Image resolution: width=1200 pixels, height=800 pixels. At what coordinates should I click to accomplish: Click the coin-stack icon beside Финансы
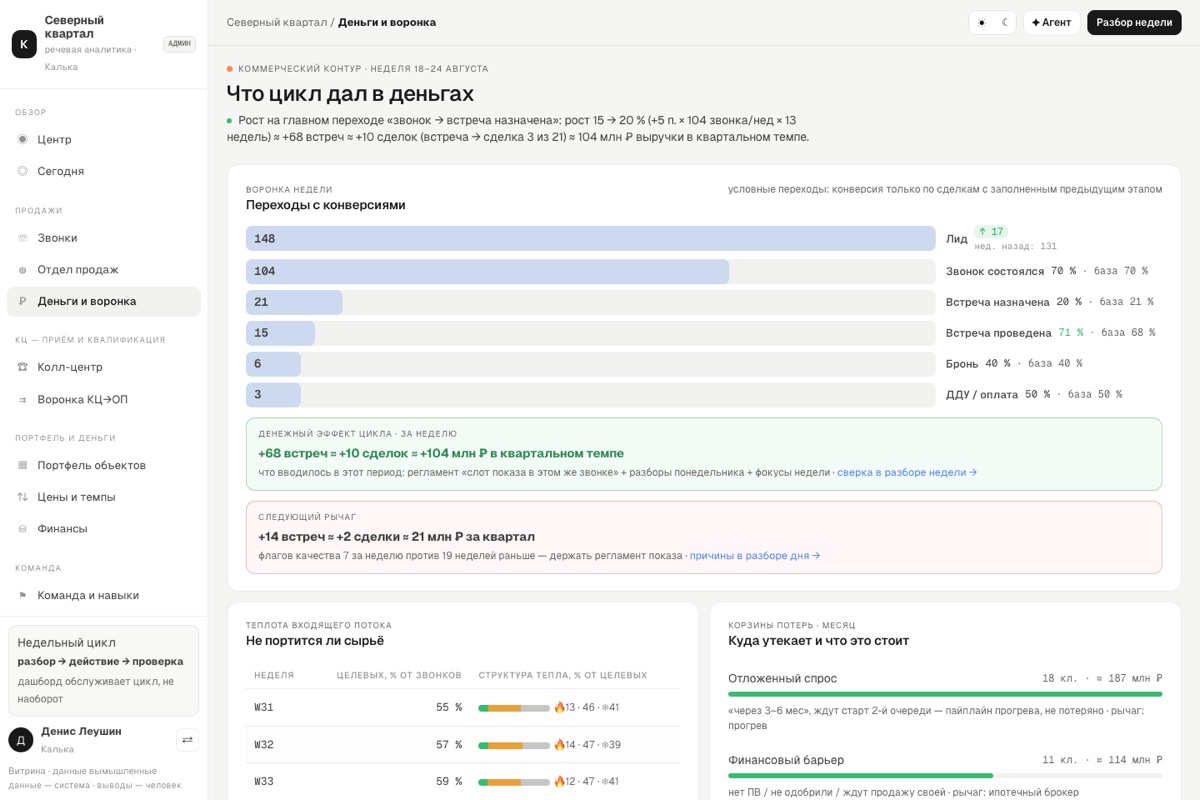click(x=23, y=529)
